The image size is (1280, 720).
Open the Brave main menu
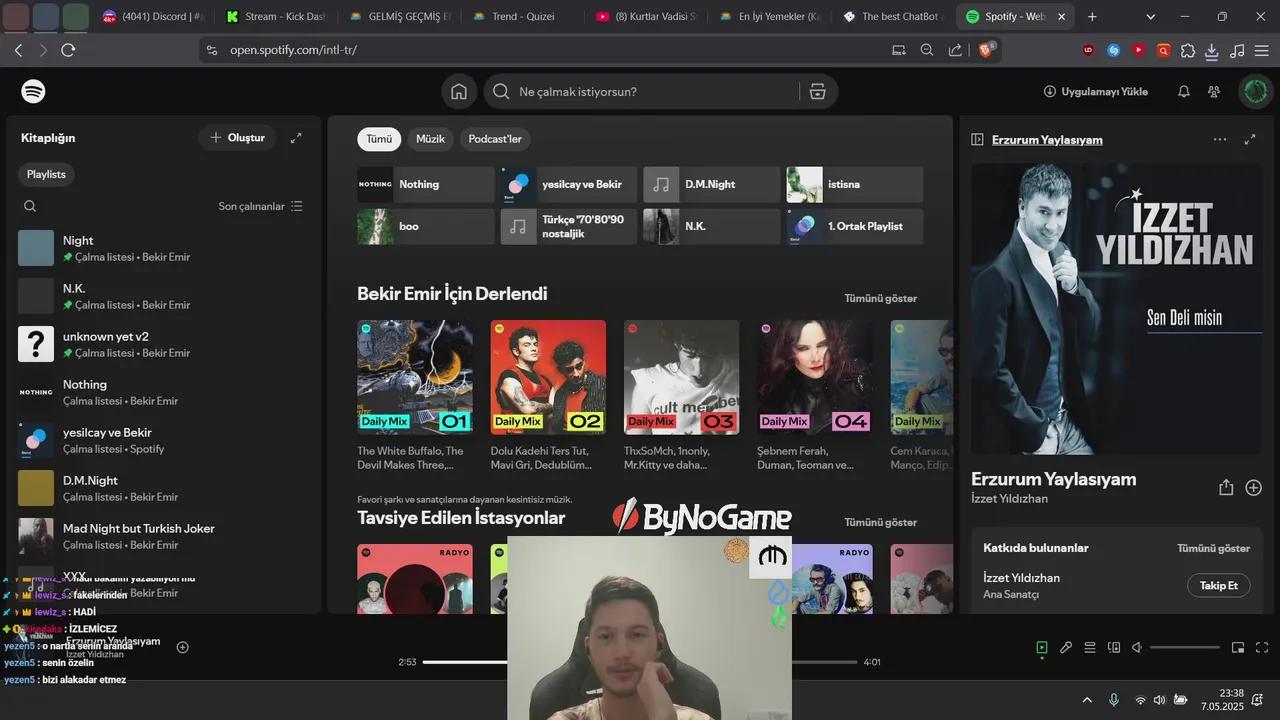coord(1262,50)
